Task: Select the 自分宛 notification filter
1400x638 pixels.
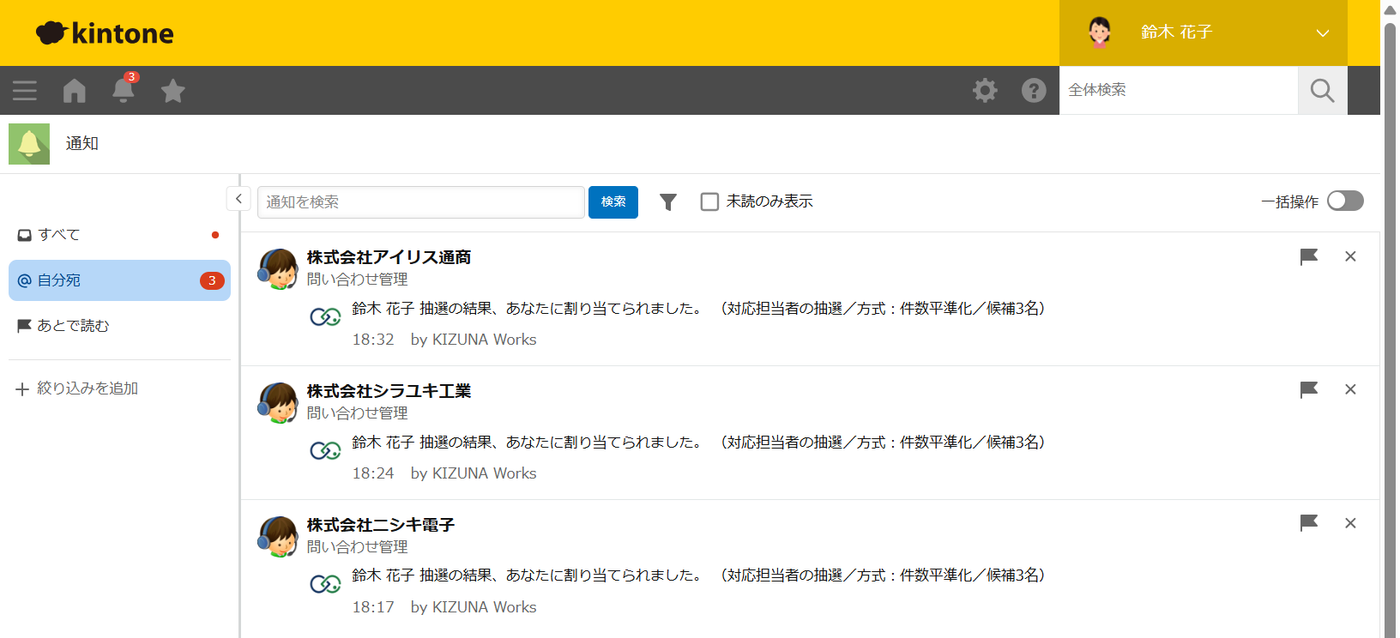Action: pyautogui.click(x=119, y=281)
